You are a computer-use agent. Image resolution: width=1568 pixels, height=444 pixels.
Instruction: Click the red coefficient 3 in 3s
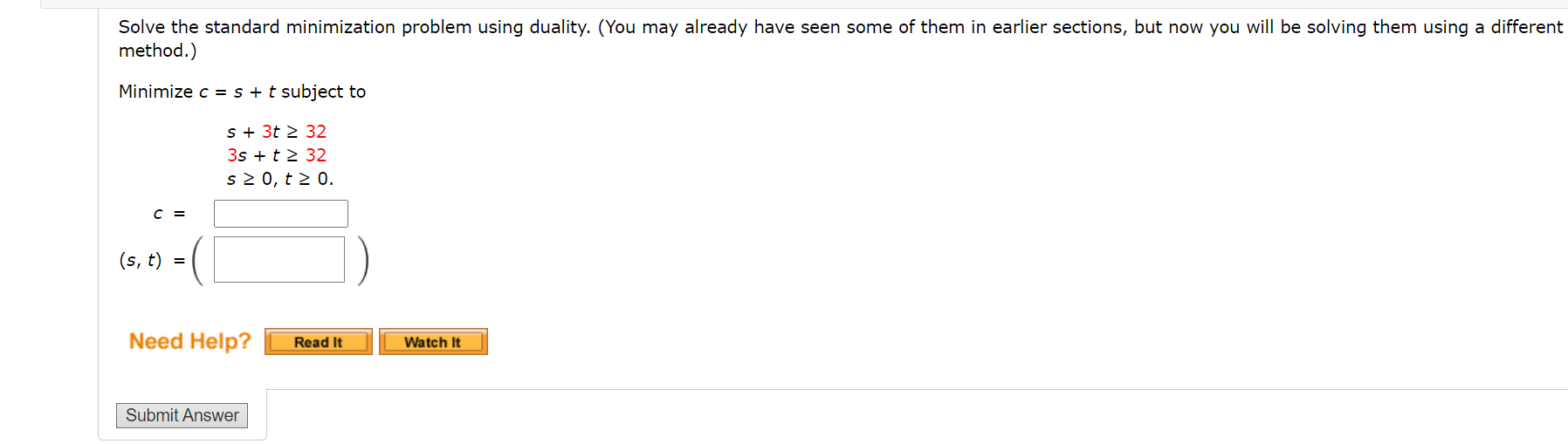[x=232, y=155]
